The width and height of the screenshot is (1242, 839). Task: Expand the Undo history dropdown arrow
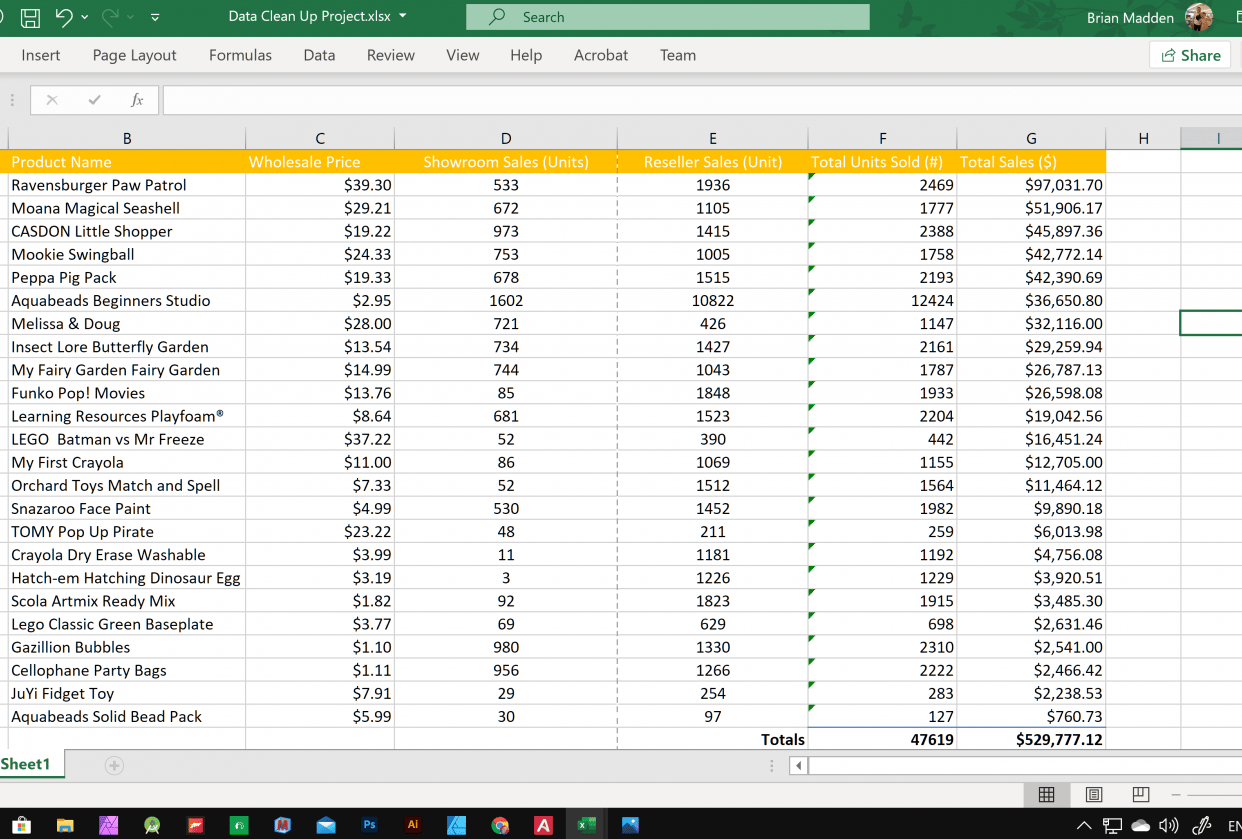point(84,17)
